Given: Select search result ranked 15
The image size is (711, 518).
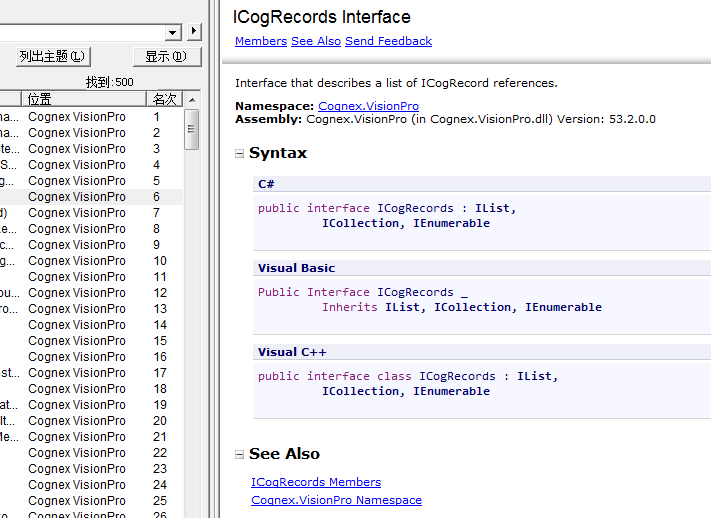Looking at the screenshot, I should tap(92, 341).
